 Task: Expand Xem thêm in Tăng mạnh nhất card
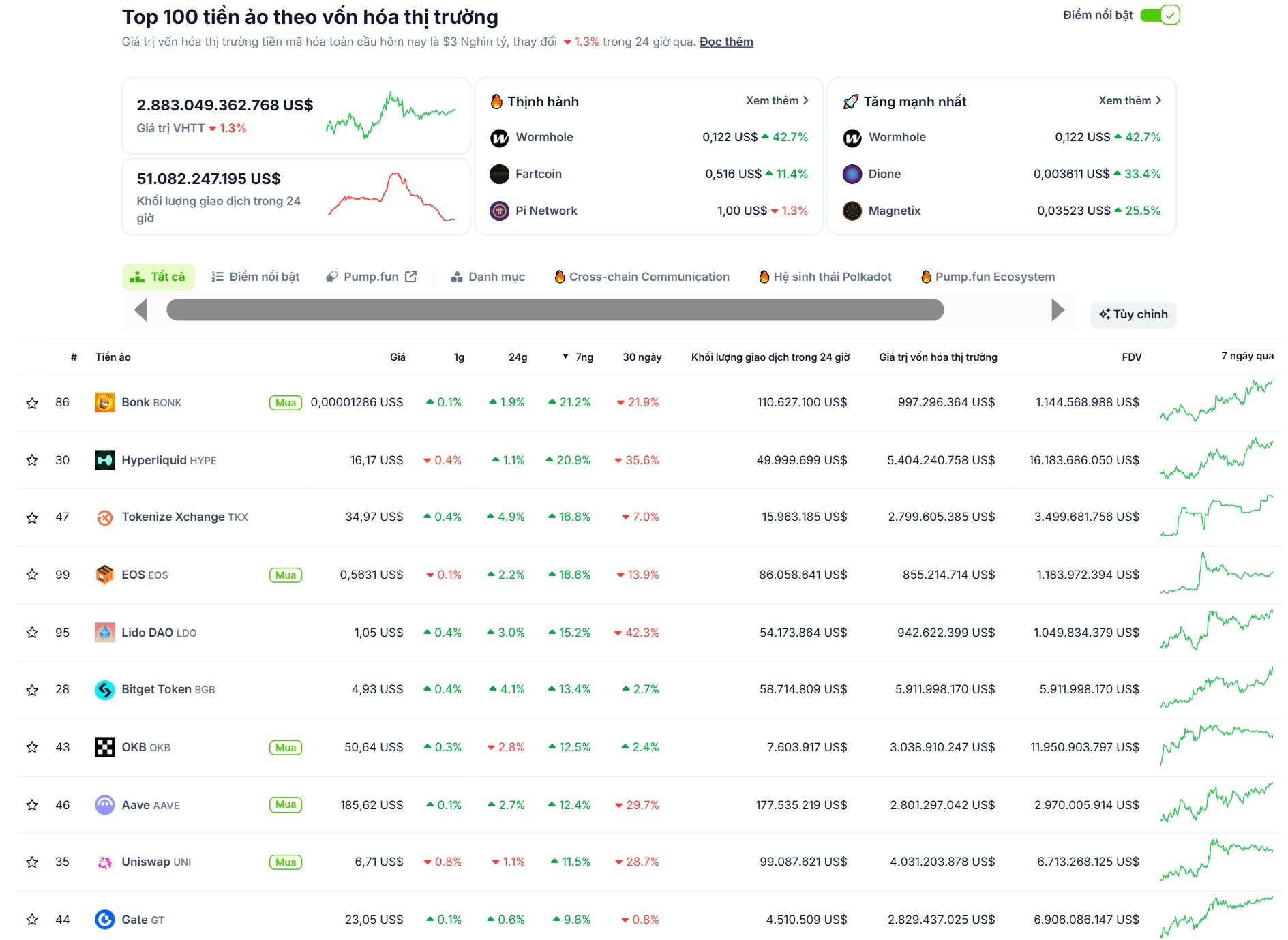pos(1130,100)
